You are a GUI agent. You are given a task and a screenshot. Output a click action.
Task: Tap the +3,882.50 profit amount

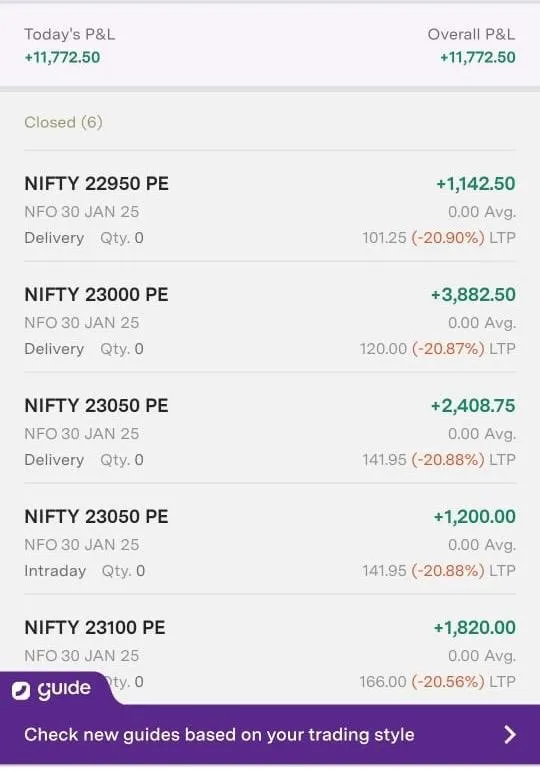(x=473, y=295)
